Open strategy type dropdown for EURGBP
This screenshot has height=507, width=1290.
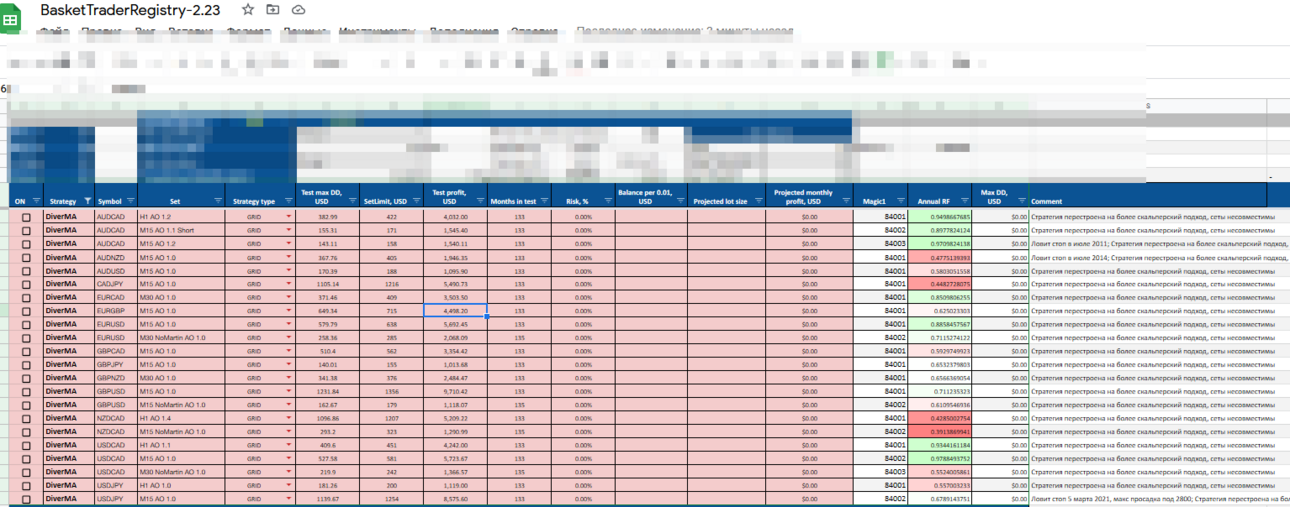(x=289, y=310)
